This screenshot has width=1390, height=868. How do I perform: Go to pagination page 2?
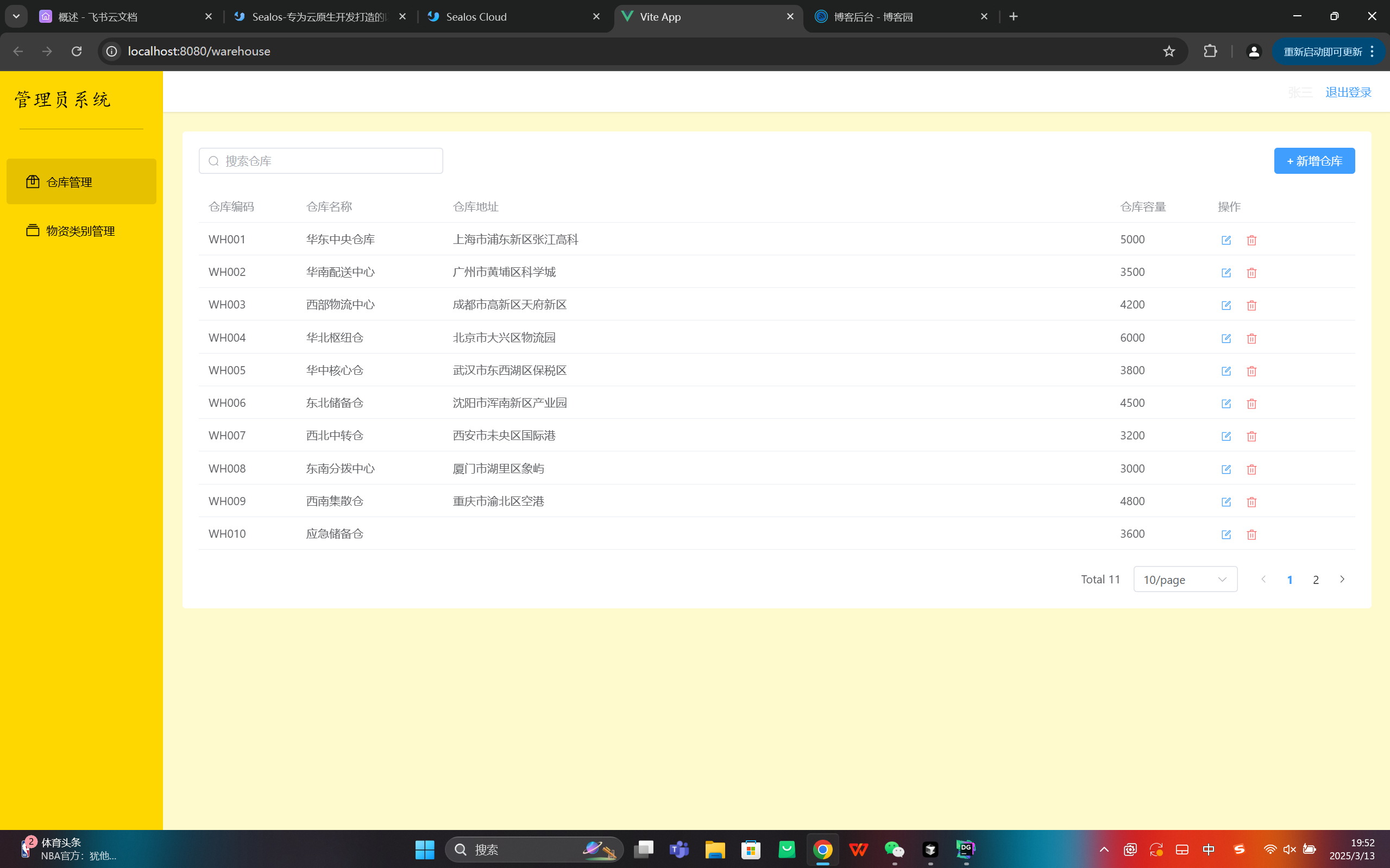click(x=1316, y=579)
